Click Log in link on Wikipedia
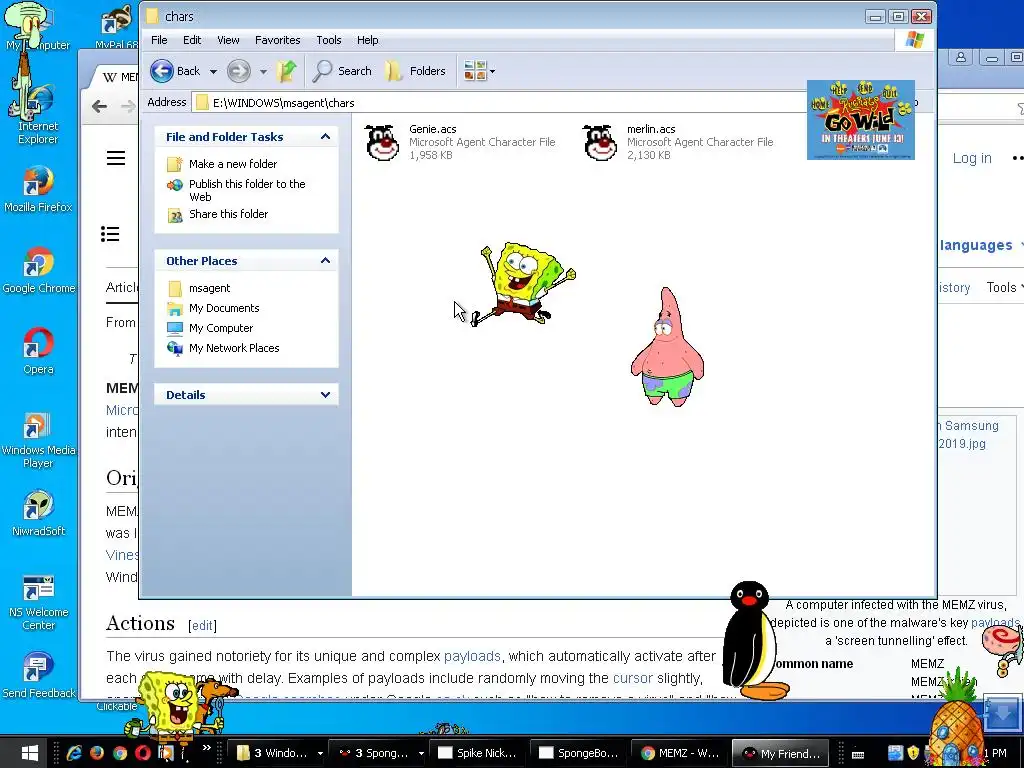1024x768 pixels. coord(972,158)
